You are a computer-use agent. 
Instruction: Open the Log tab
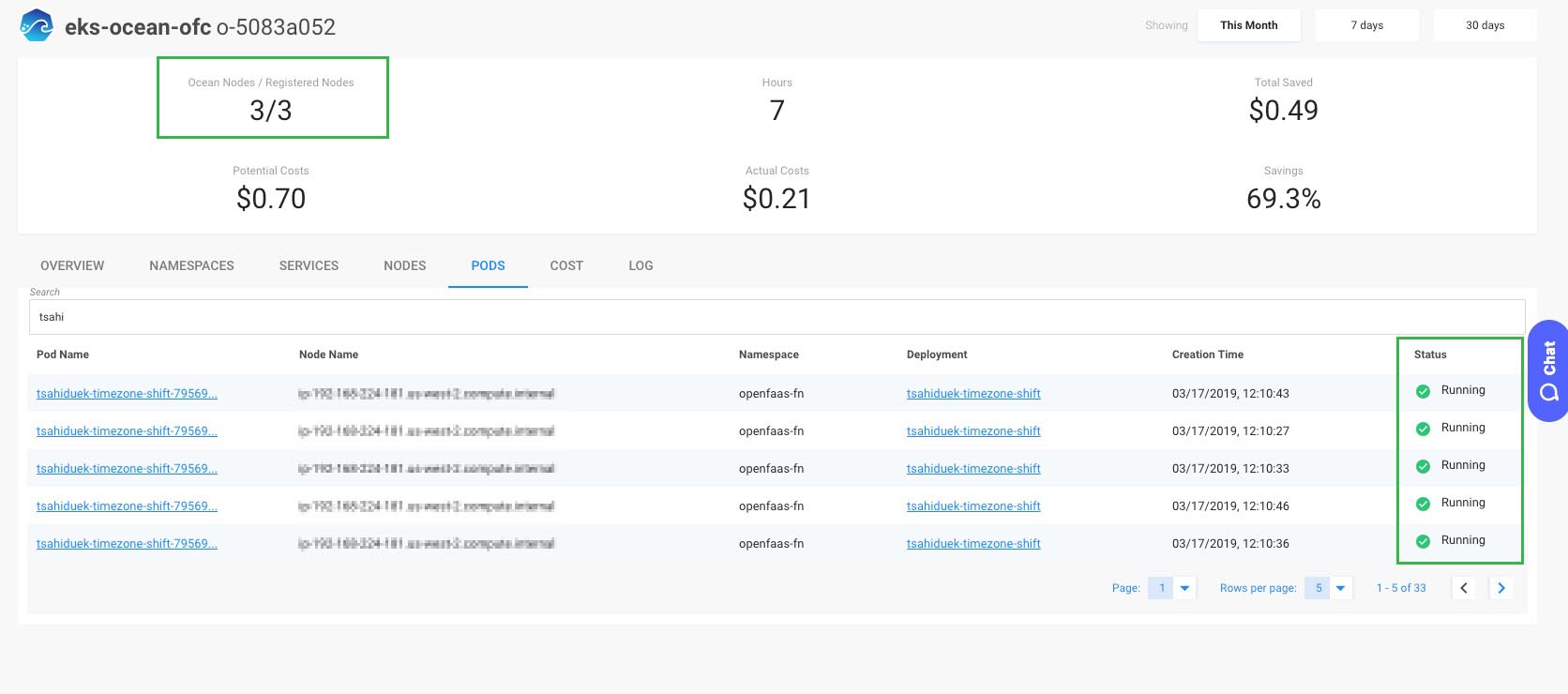pos(641,265)
